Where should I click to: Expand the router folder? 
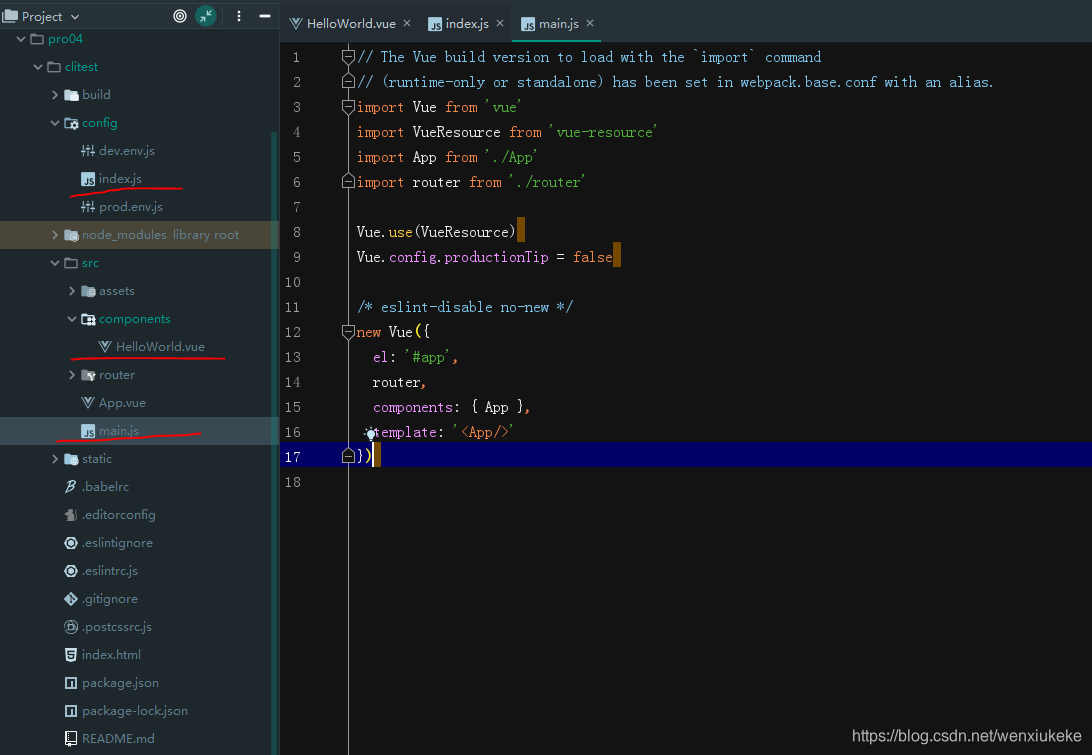coord(72,375)
